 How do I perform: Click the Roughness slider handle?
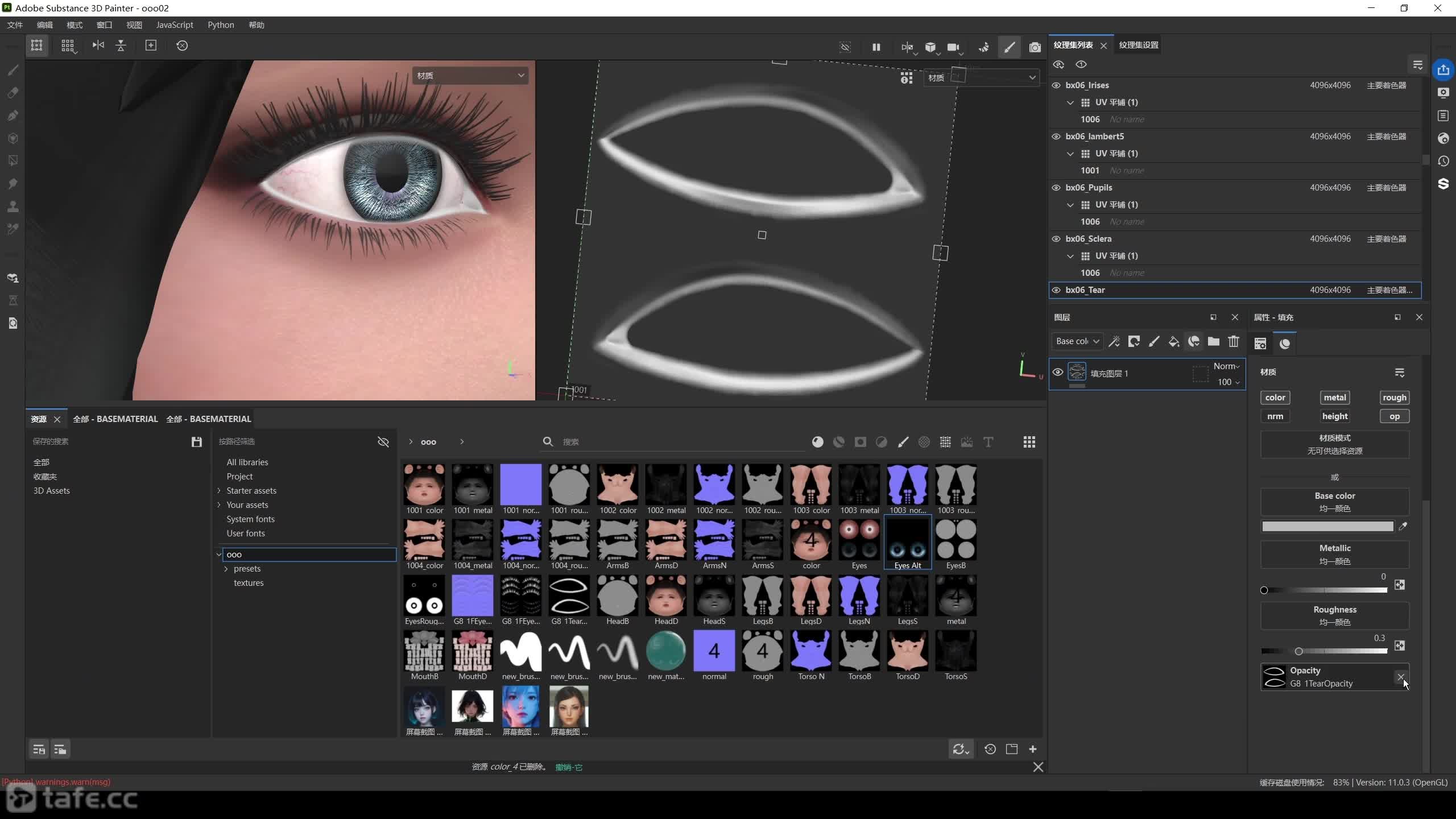1298,651
